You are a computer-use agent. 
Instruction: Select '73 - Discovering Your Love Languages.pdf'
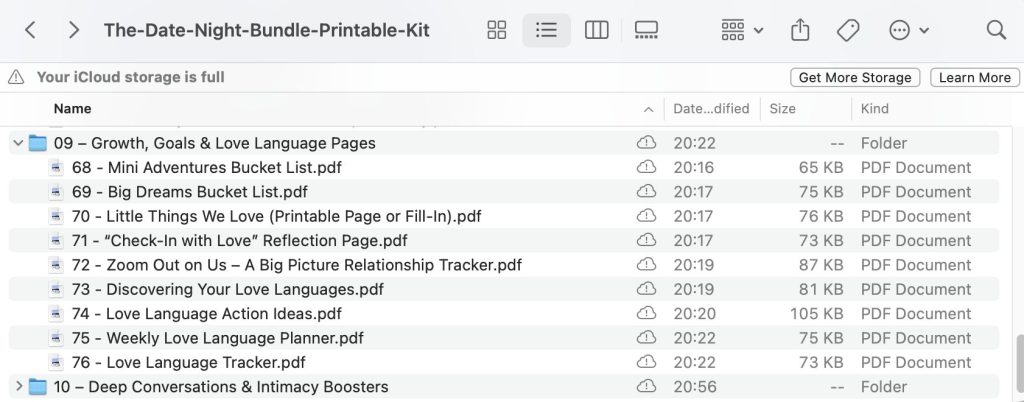click(227, 289)
